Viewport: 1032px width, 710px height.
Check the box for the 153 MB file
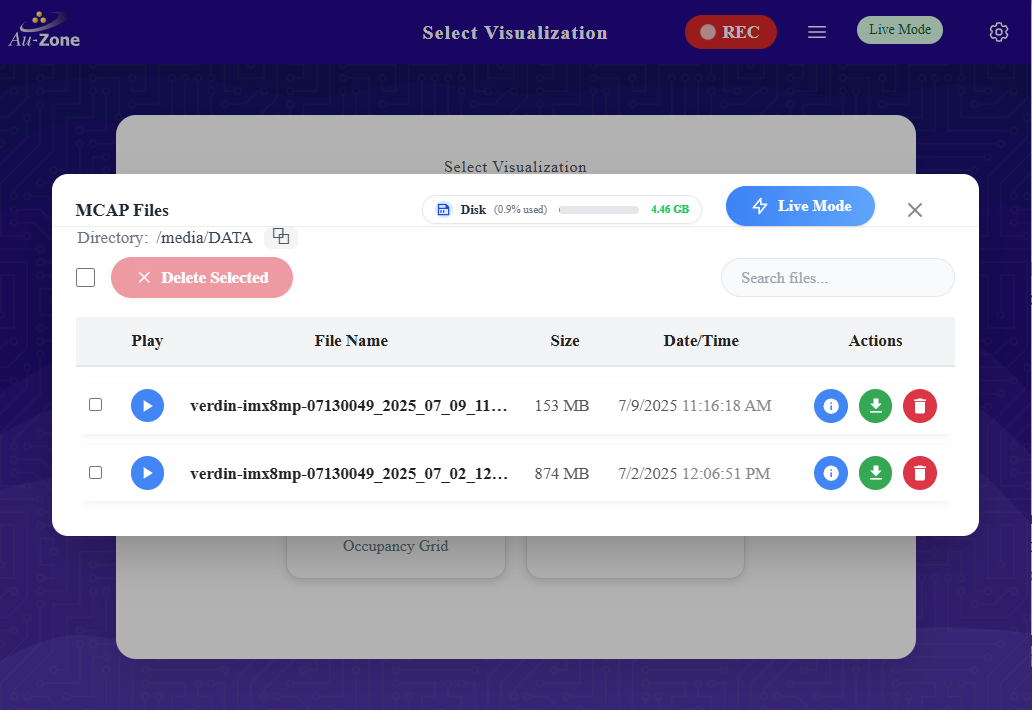[x=96, y=404]
